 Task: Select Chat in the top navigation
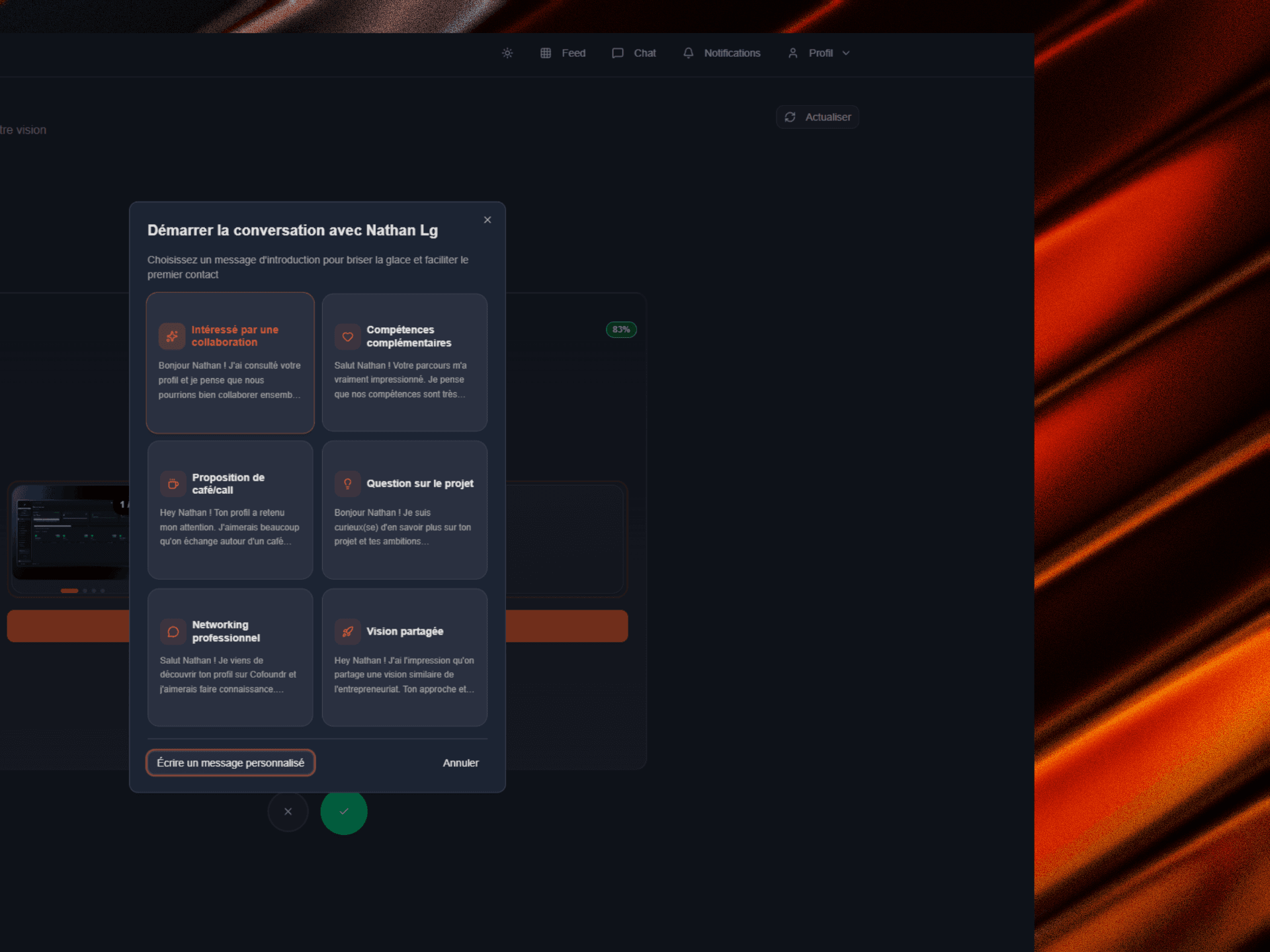coord(634,53)
